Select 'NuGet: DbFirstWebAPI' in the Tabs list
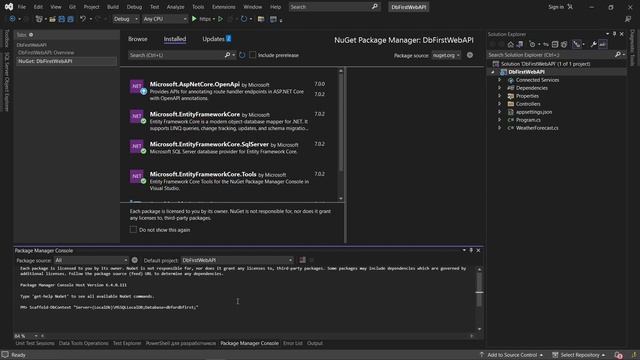The image size is (640, 360). pos(66,61)
